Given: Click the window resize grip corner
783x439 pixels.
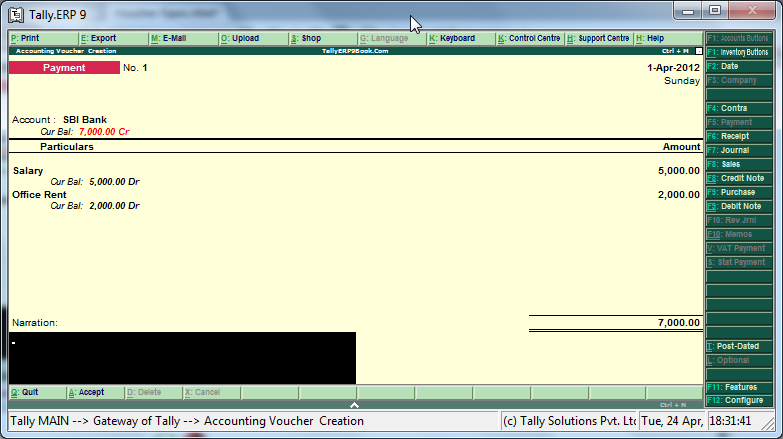Looking at the screenshot, I should pyautogui.click(x=768, y=423).
